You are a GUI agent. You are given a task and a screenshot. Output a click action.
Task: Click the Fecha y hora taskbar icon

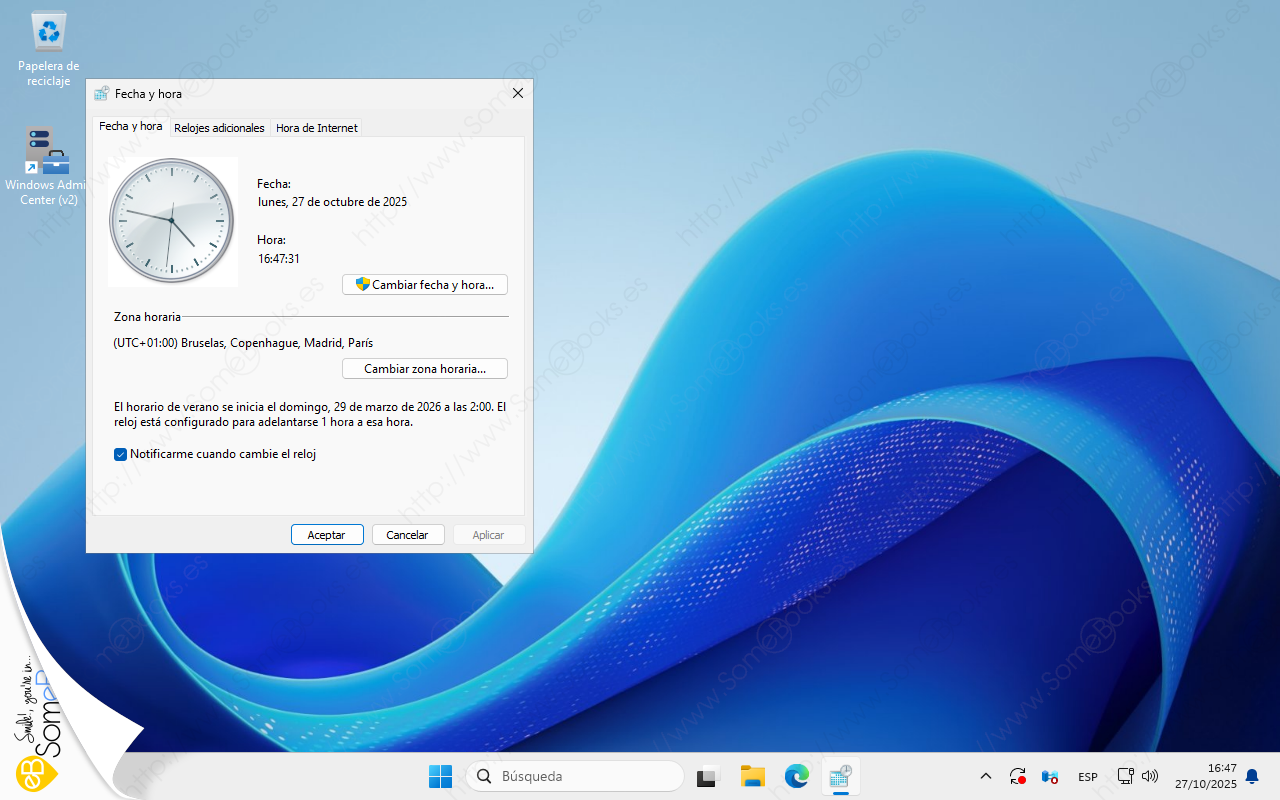click(x=840, y=776)
